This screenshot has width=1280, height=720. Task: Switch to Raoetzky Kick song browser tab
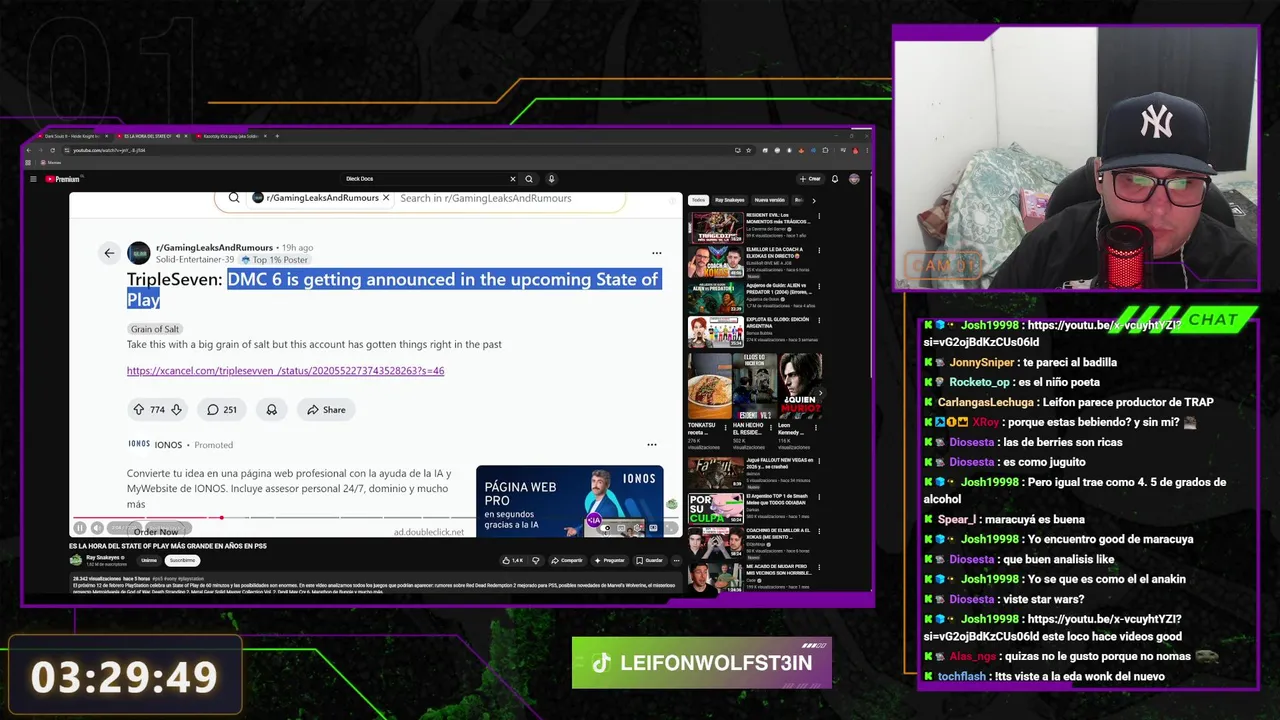232,136
